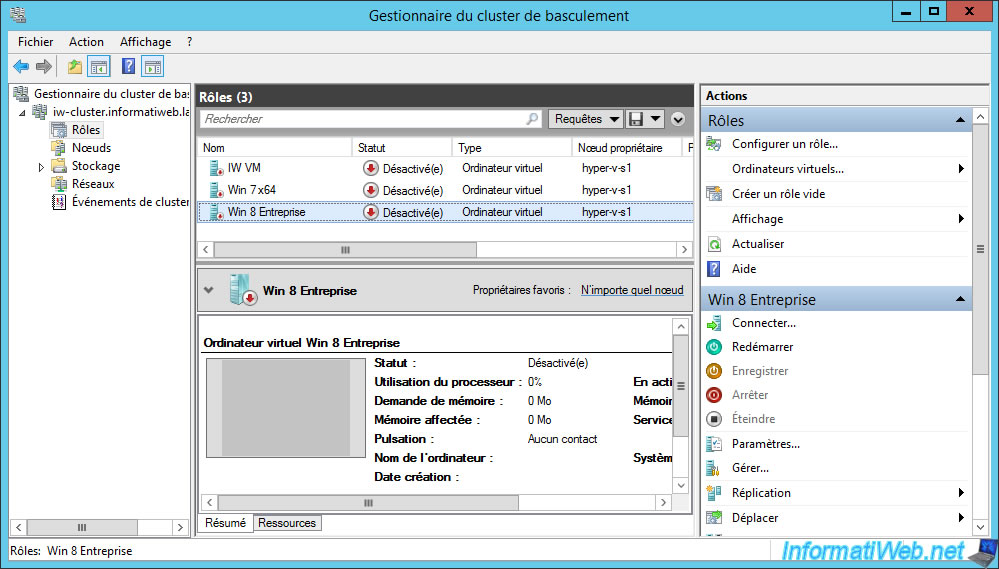This screenshot has height=569, width=999.
Task: Click the Win 8 Entreprise row icon
Action: coord(217,212)
